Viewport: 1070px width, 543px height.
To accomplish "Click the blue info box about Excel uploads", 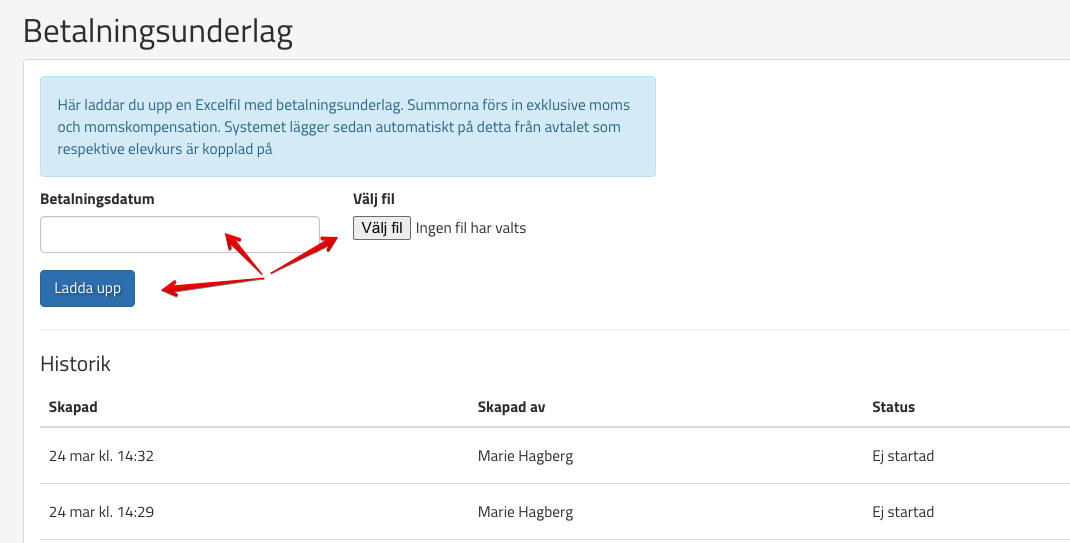I will tap(347, 126).
